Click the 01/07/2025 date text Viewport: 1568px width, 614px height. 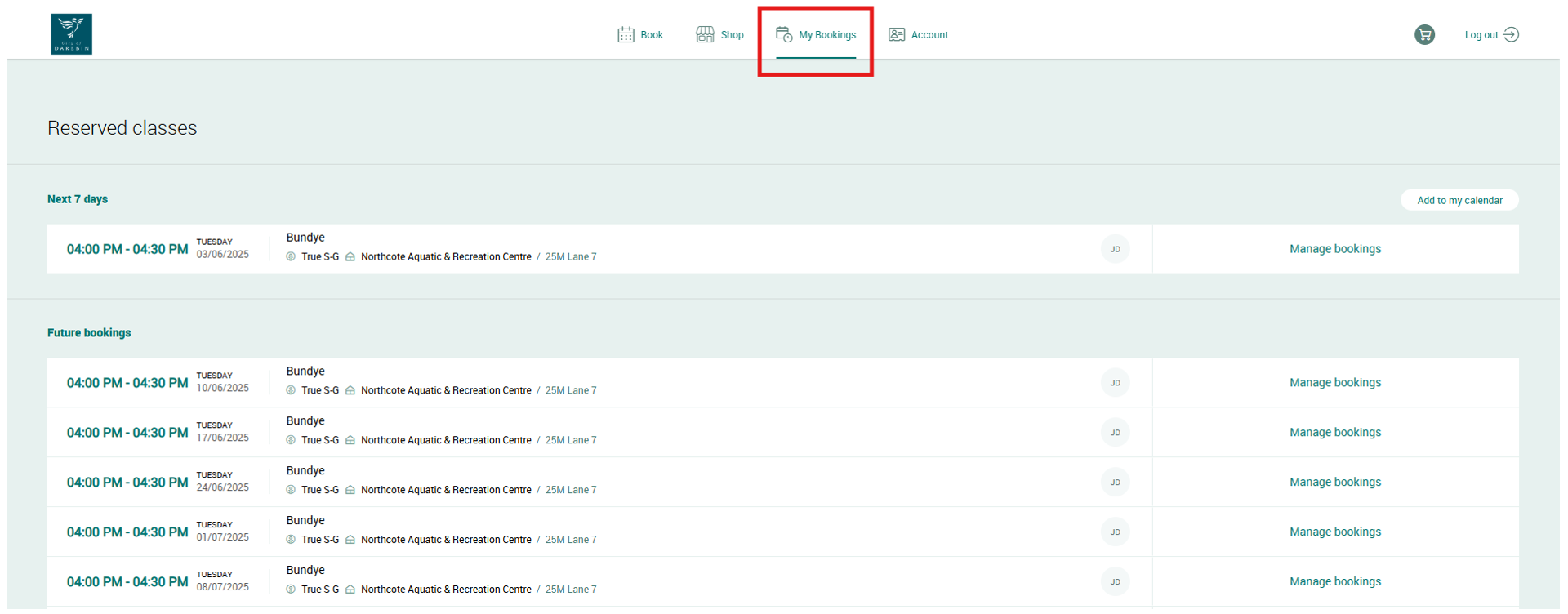(x=222, y=538)
